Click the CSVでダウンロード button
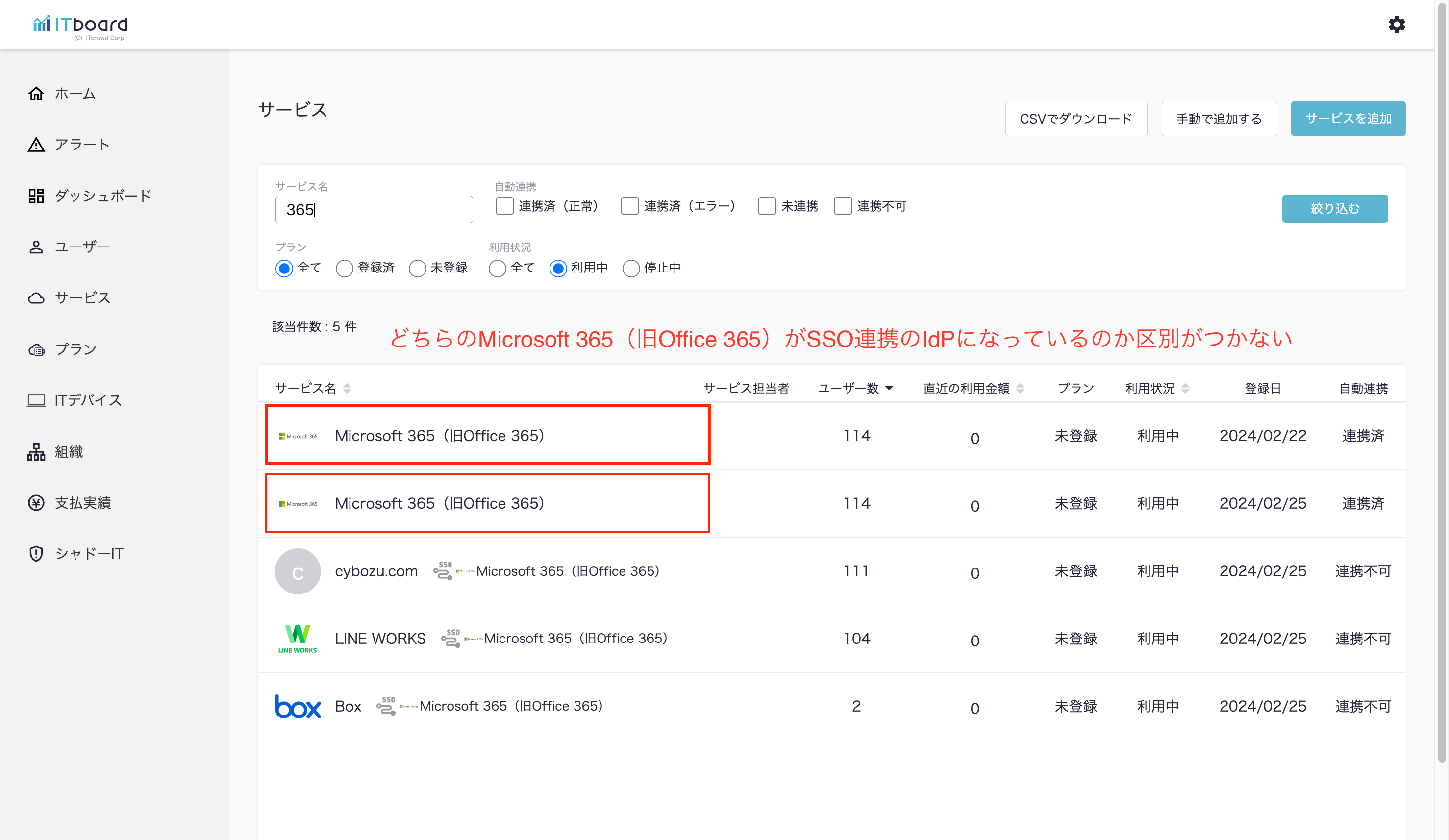Image resolution: width=1449 pixels, height=840 pixels. pos(1075,119)
